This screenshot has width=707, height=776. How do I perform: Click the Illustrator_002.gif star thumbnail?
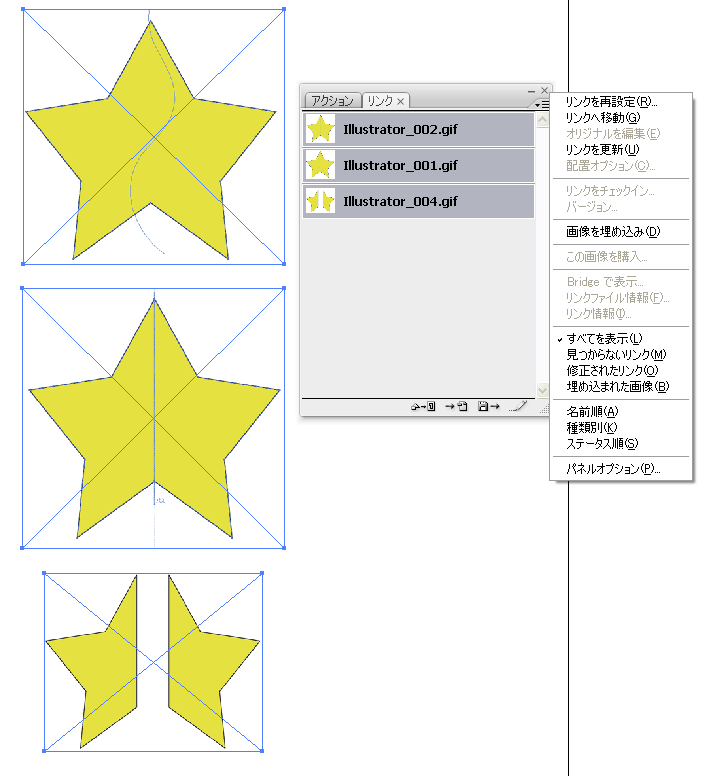(320, 129)
